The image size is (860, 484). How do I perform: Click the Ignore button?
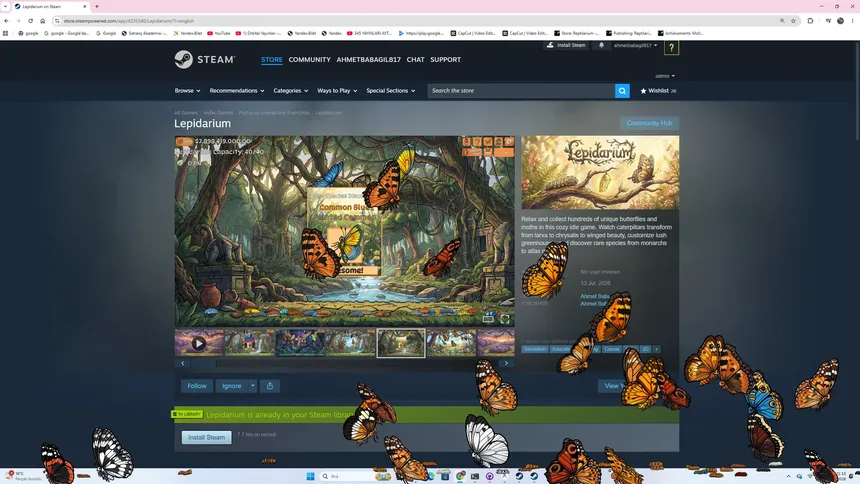[x=231, y=386]
